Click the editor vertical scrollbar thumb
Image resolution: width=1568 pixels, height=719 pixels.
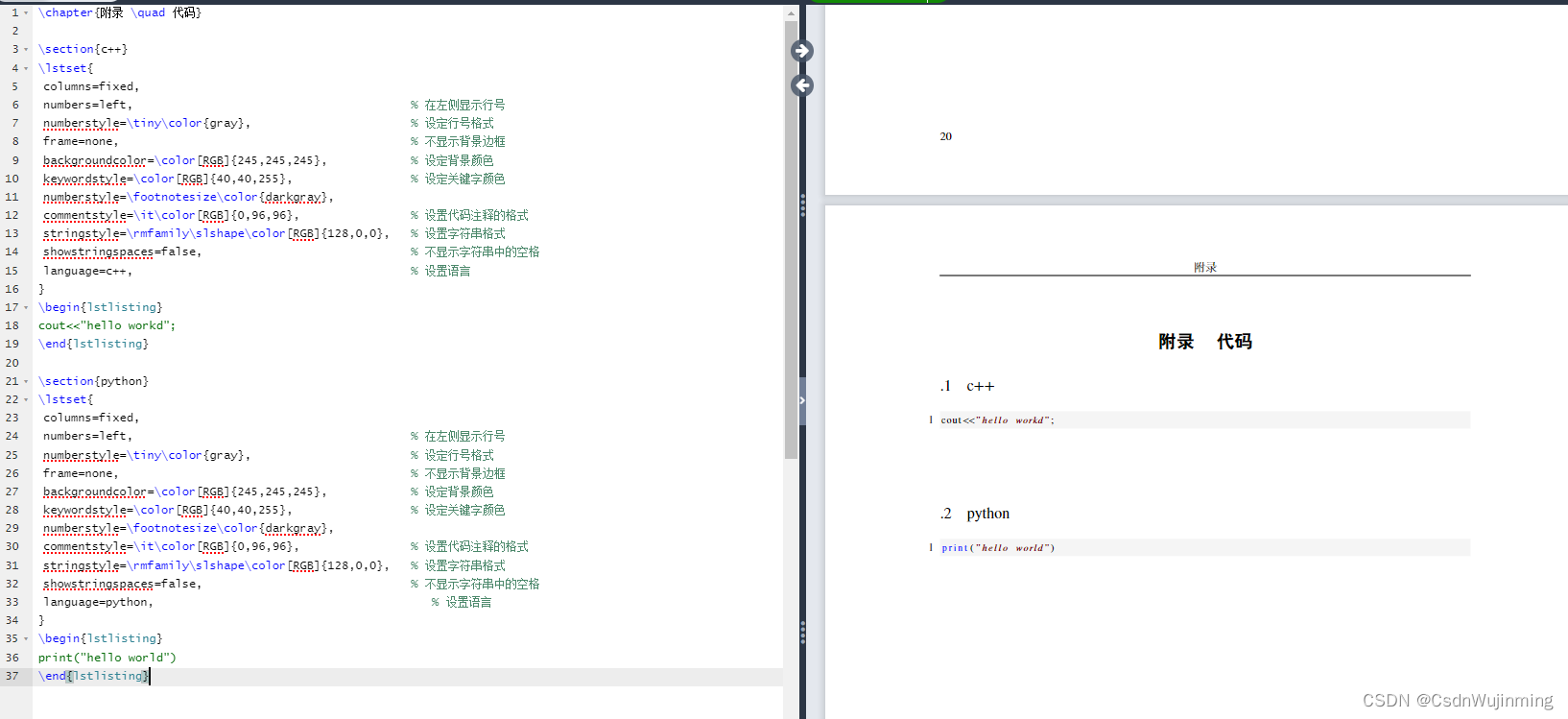(791, 240)
